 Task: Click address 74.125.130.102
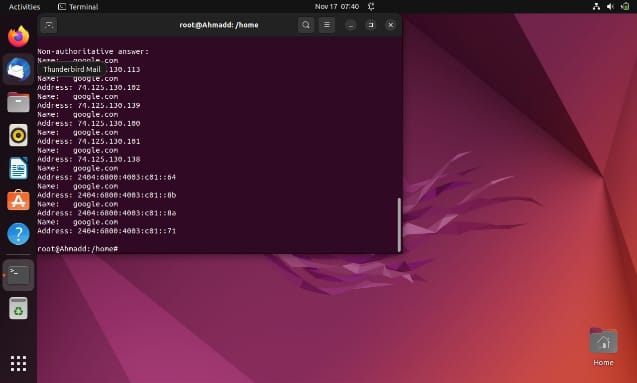(109, 87)
